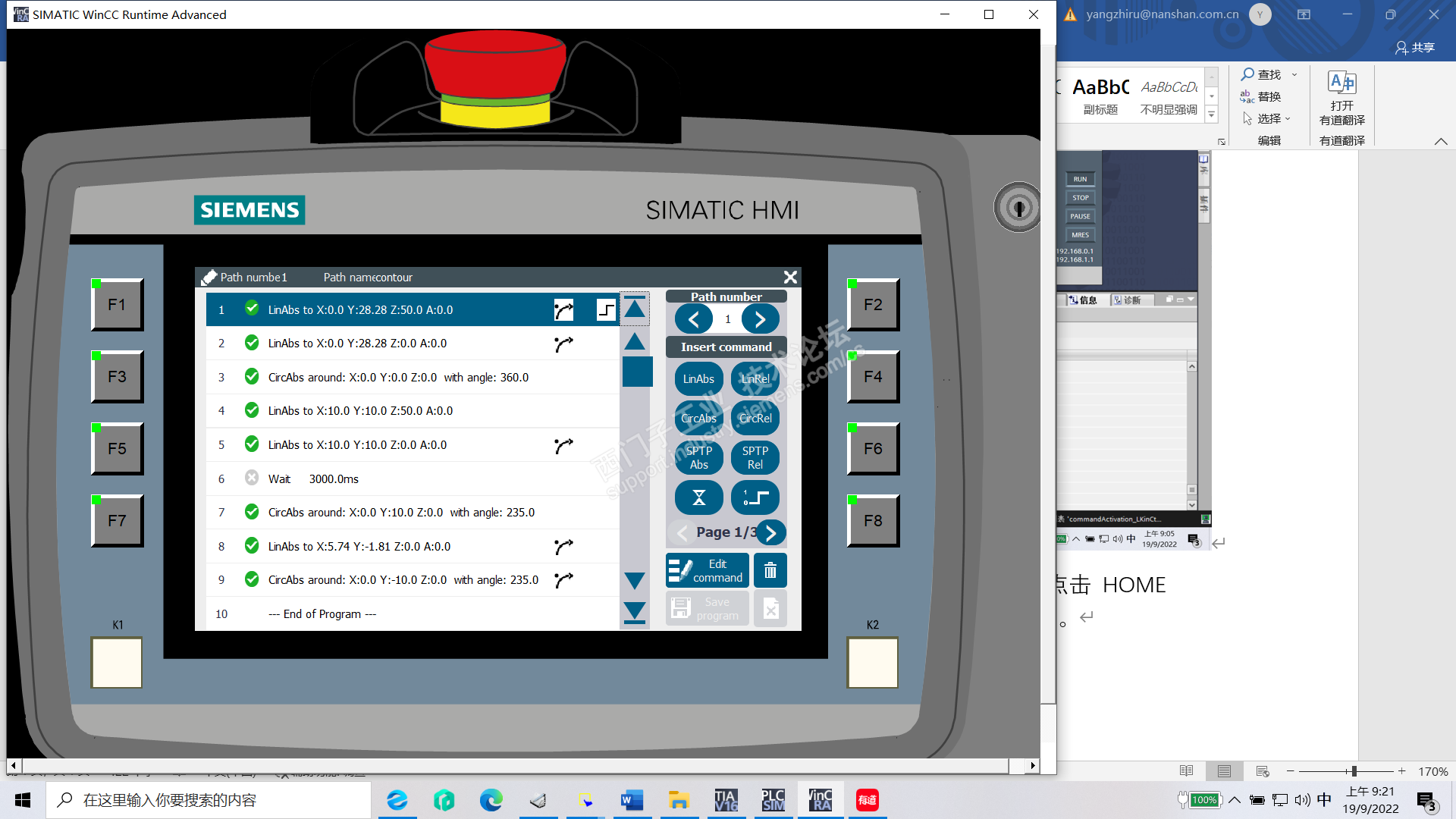Viewport: 1456px width, 819px height.
Task: Delete selected command with trash icon
Action: tap(770, 571)
